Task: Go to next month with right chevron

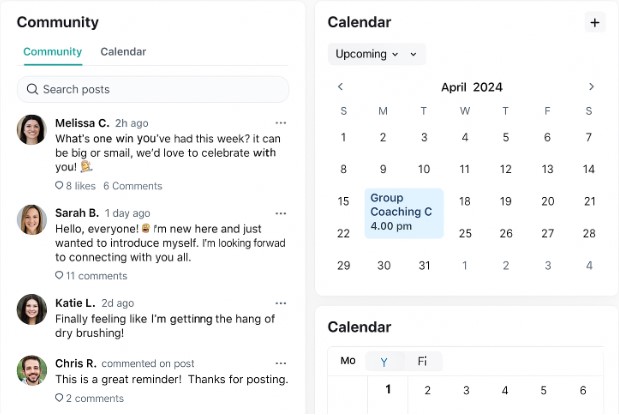Action: coord(591,87)
